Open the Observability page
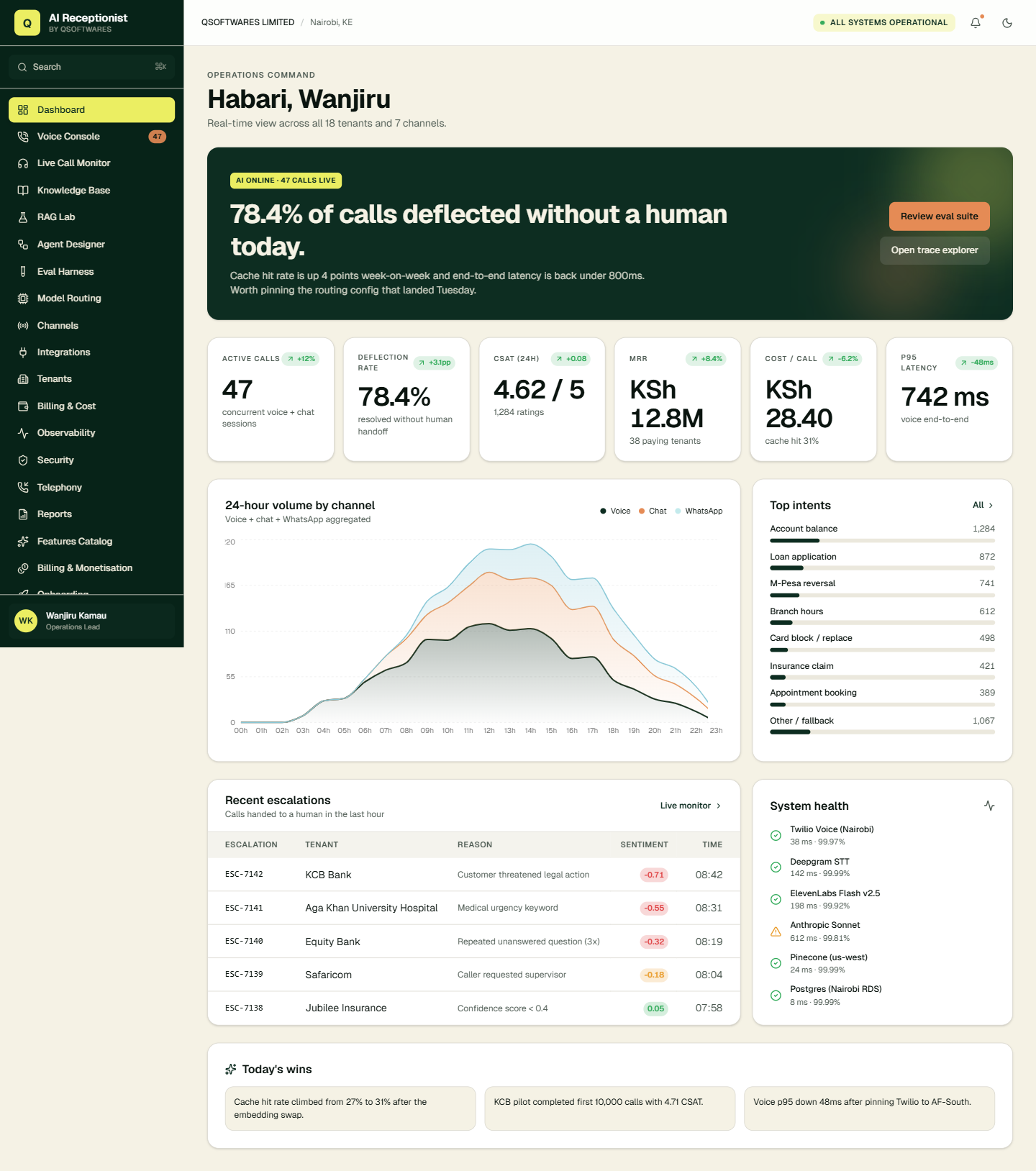 (x=92, y=433)
